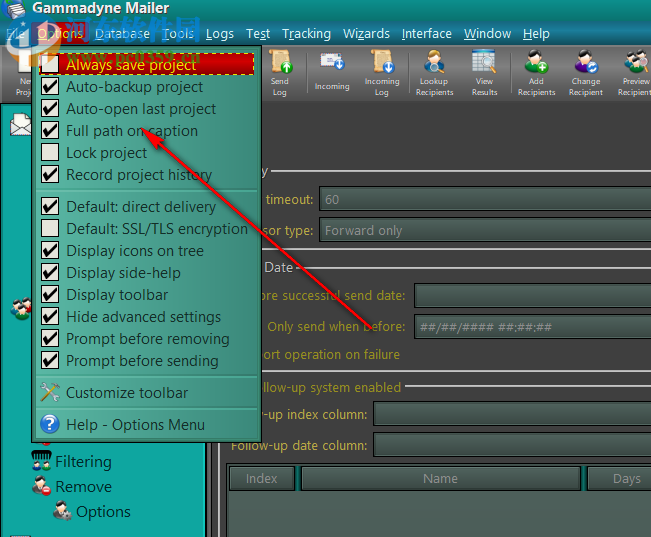The height and width of the screenshot is (537, 651).
Task: Click the Index column header
Action: pos(262,478)
